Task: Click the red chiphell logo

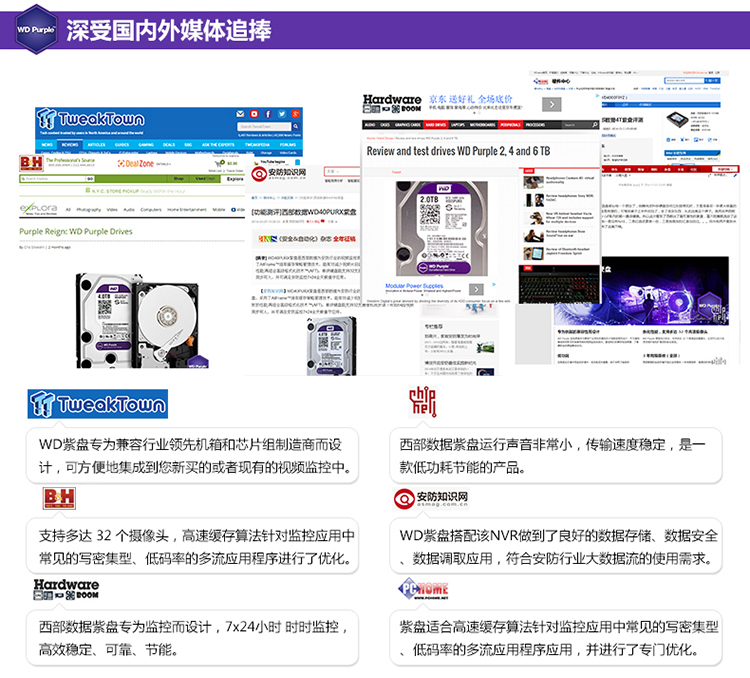Action: coord(422,402)
